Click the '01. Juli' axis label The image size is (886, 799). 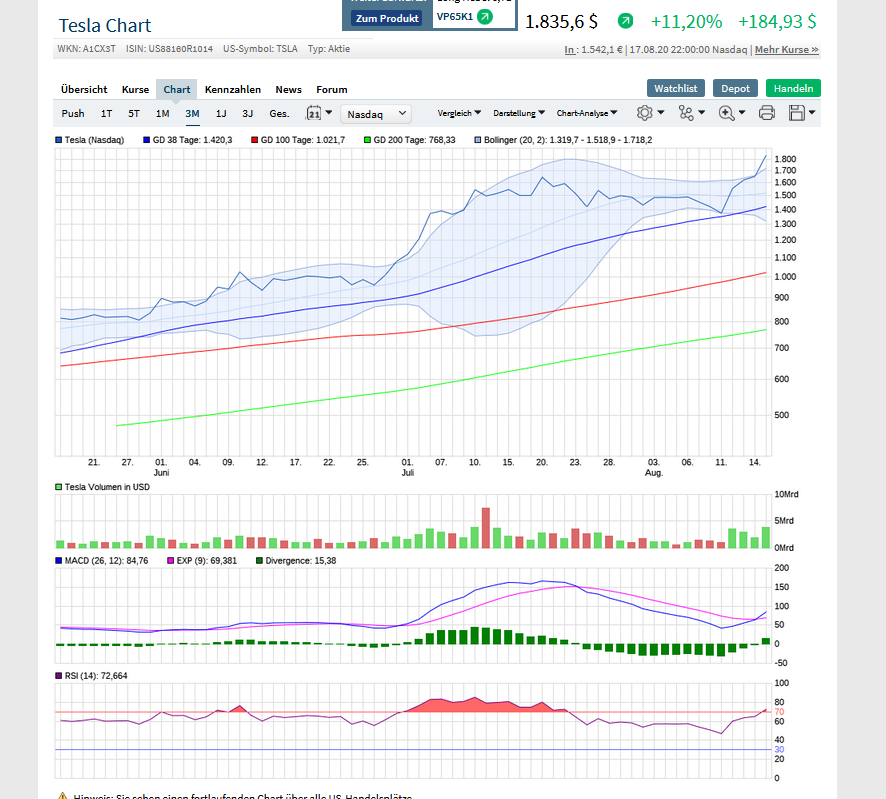[407, 467]
